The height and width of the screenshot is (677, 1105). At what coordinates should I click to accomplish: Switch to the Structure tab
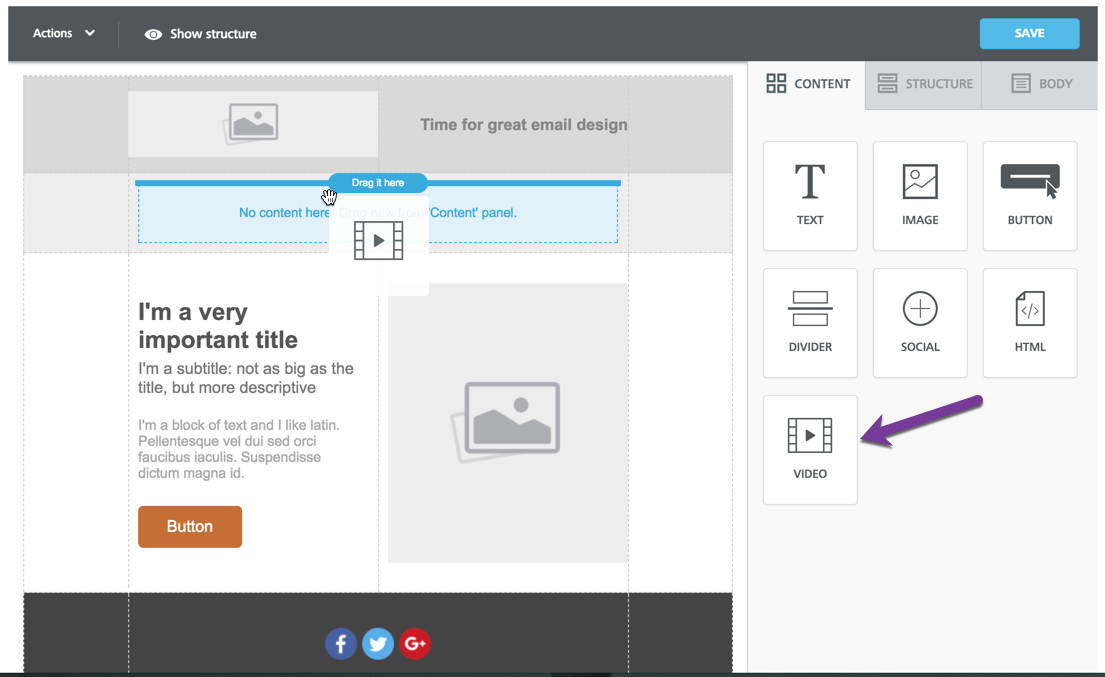(x=924, y=84)
